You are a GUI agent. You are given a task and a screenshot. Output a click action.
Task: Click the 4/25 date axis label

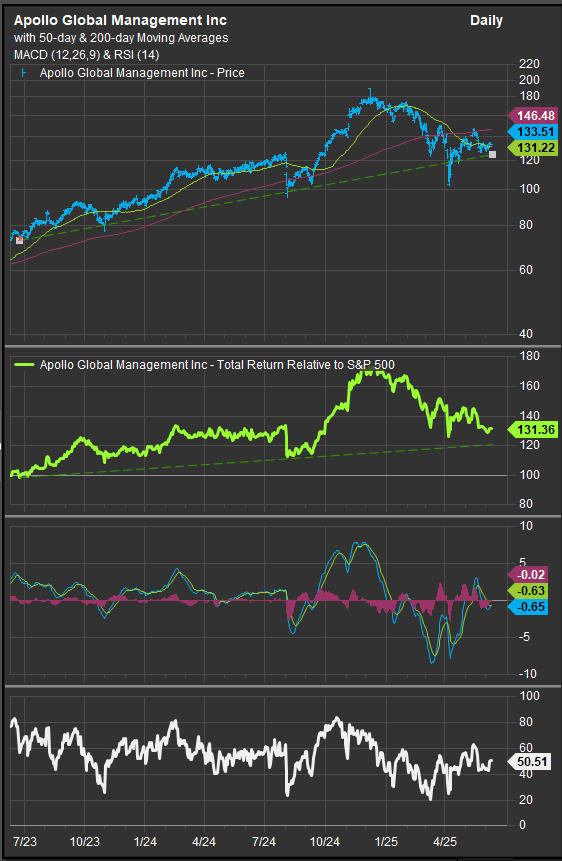click(x=444, y=841)
